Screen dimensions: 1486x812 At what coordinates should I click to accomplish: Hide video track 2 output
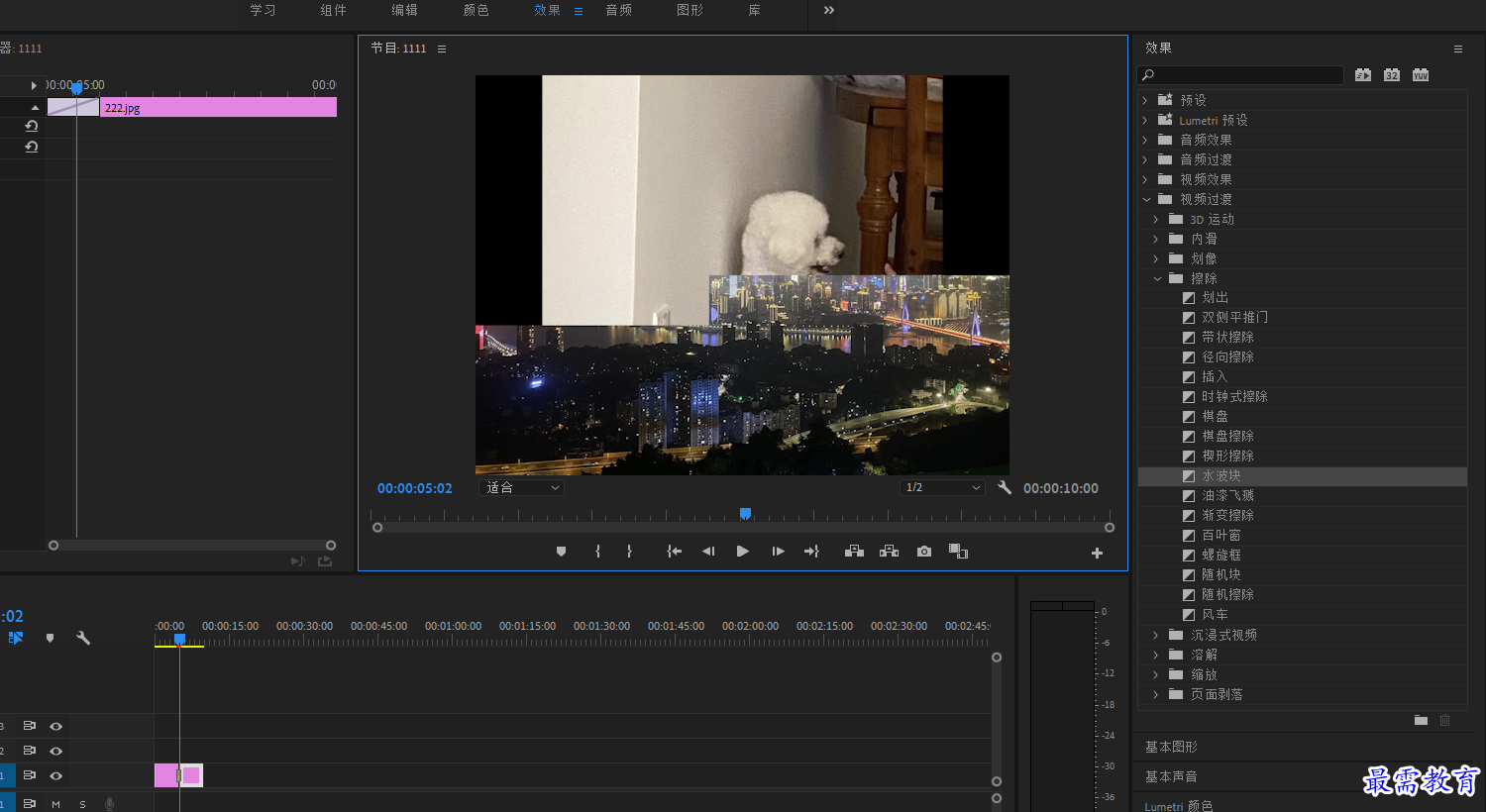coord(55,751)
